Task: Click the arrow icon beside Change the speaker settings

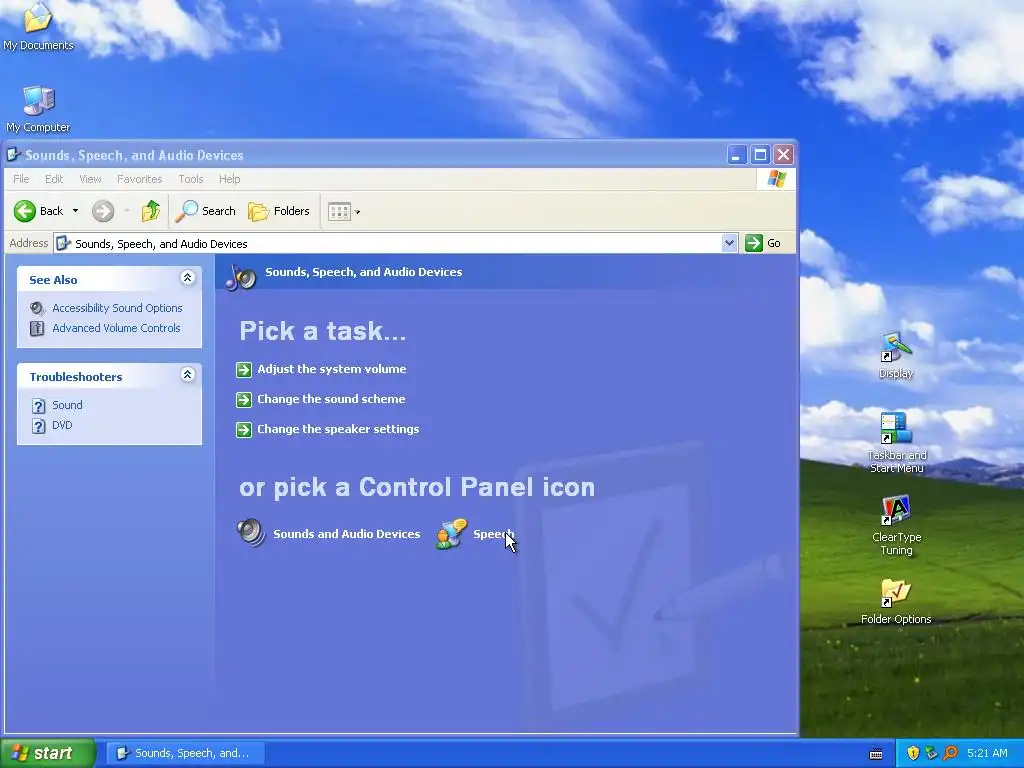Action: (244, 430)
